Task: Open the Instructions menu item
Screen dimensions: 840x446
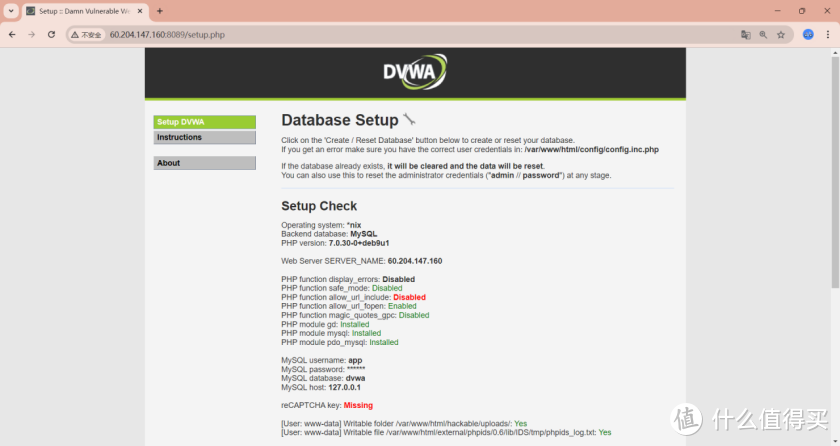Action: (x=204, y=137)
